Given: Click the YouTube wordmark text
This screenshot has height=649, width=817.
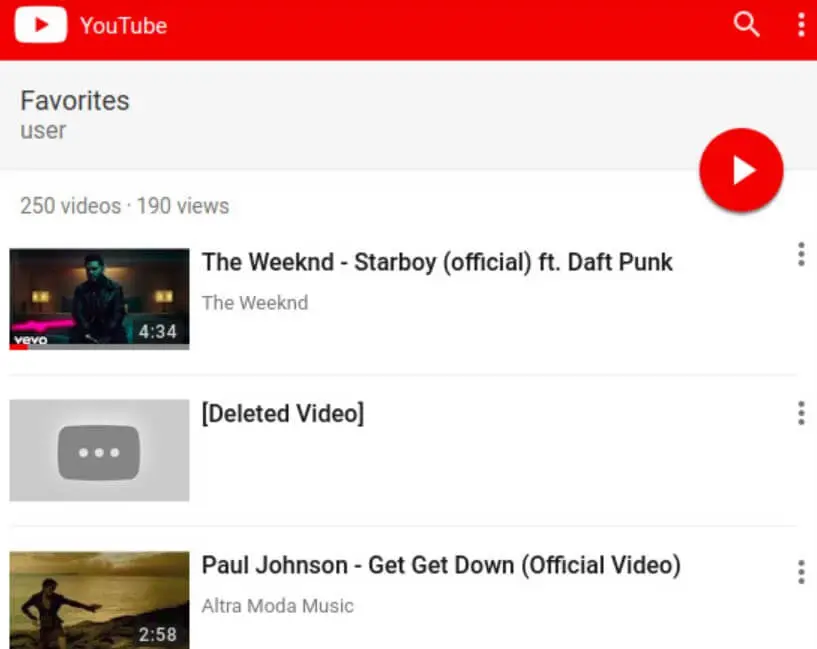Looking at the screenshot, I should 123,26.
